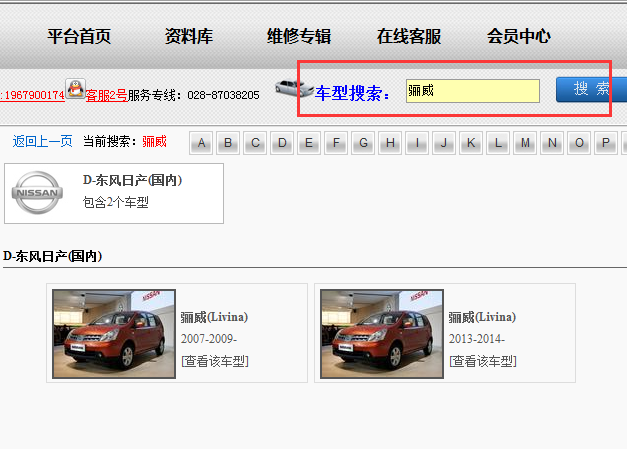Filter brands by letter M
The image size is (627, 449).
click(525, 143)
